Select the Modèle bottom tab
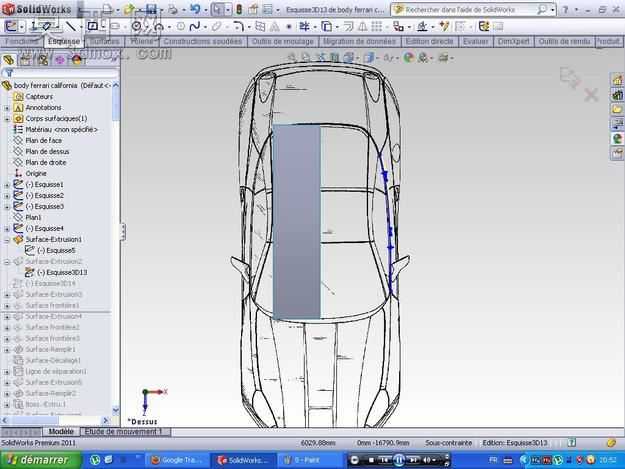The image size is (625, 469). [61, 432]
